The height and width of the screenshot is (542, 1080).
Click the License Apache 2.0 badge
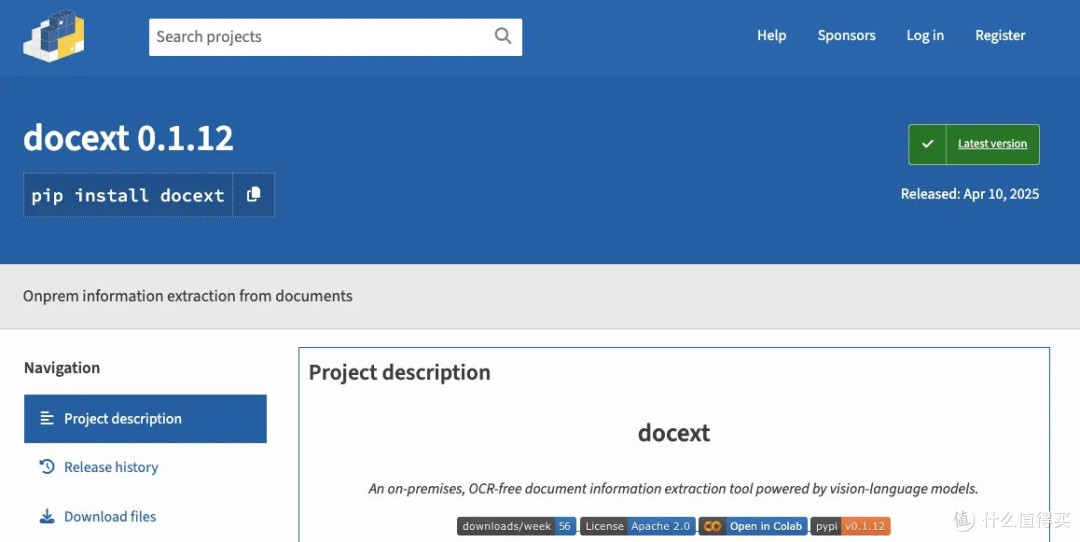click(x=637, y=526)
